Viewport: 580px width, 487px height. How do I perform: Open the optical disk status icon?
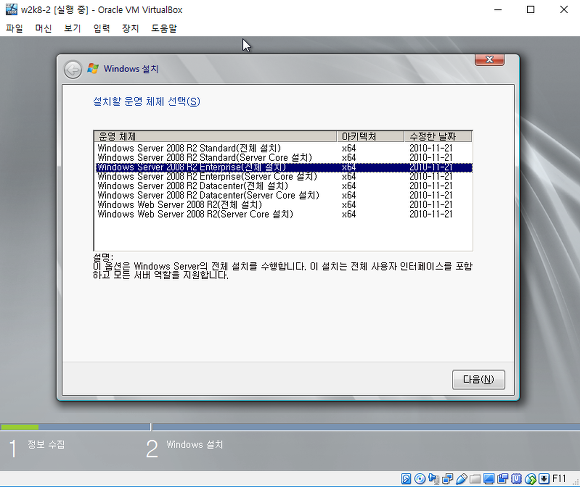pos(419,479)
